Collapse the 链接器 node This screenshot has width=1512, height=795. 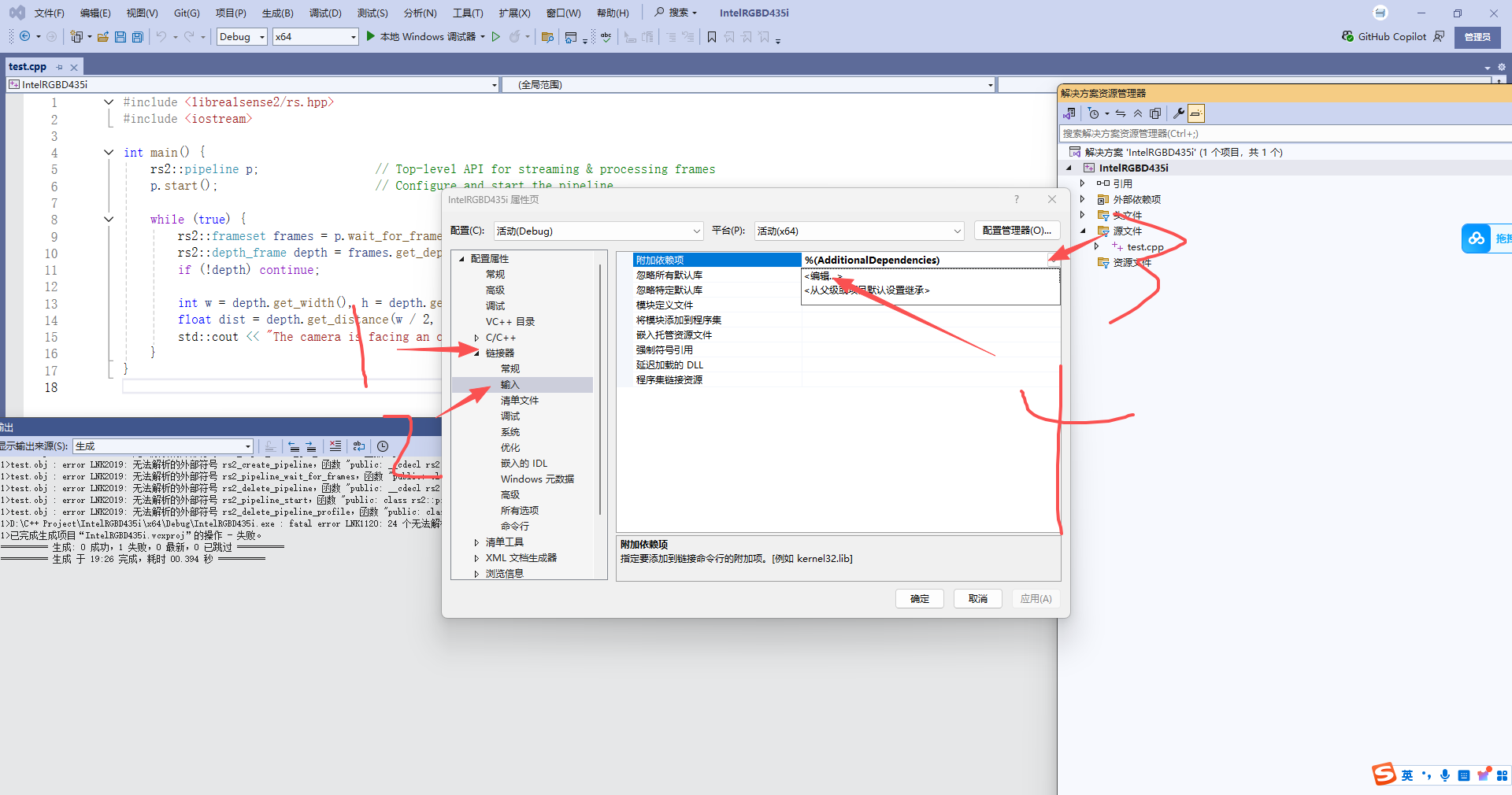click(476, 353)
